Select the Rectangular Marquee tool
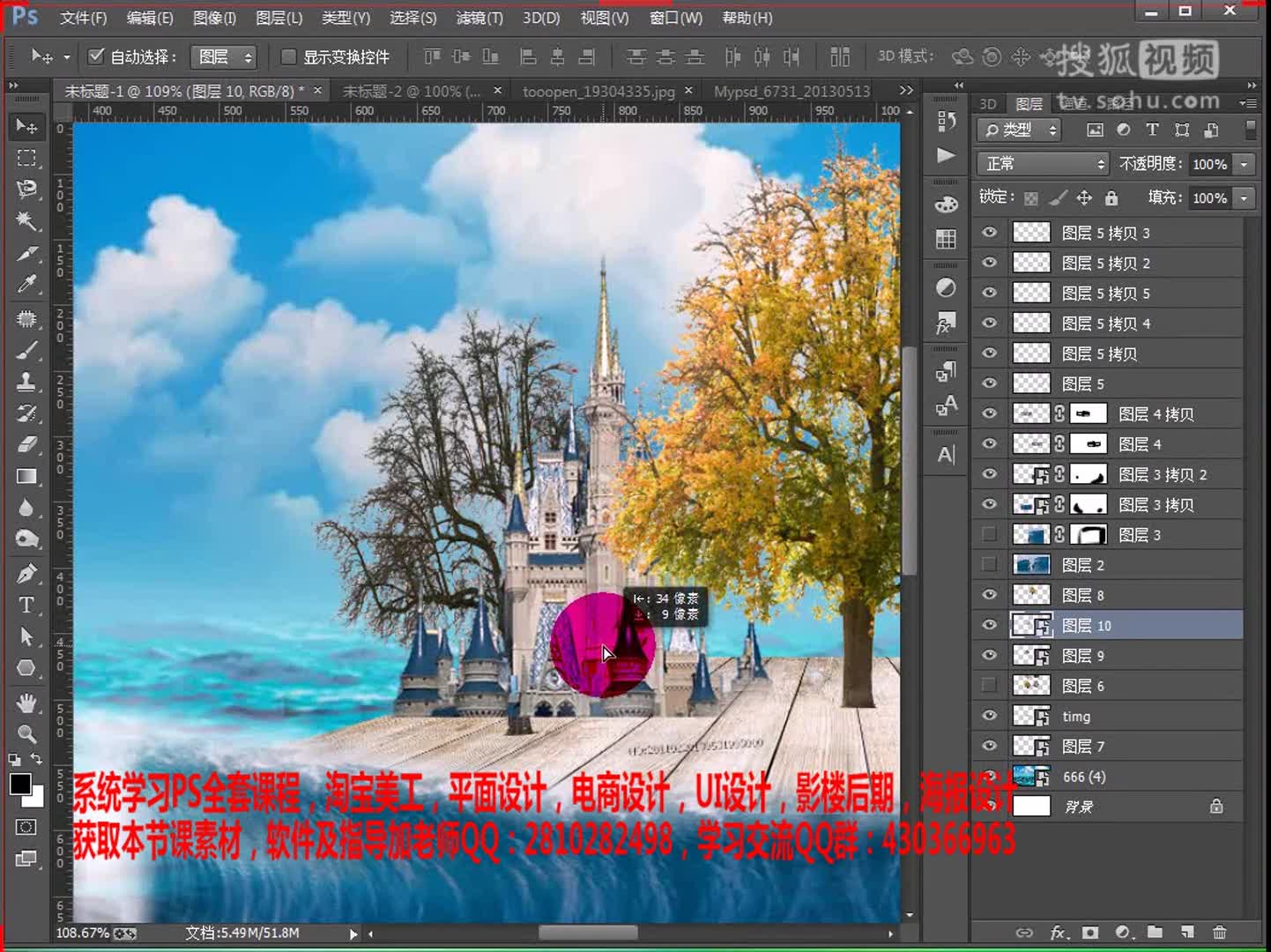Viewport: 1271px width, 952px height. tap(26, 159)
